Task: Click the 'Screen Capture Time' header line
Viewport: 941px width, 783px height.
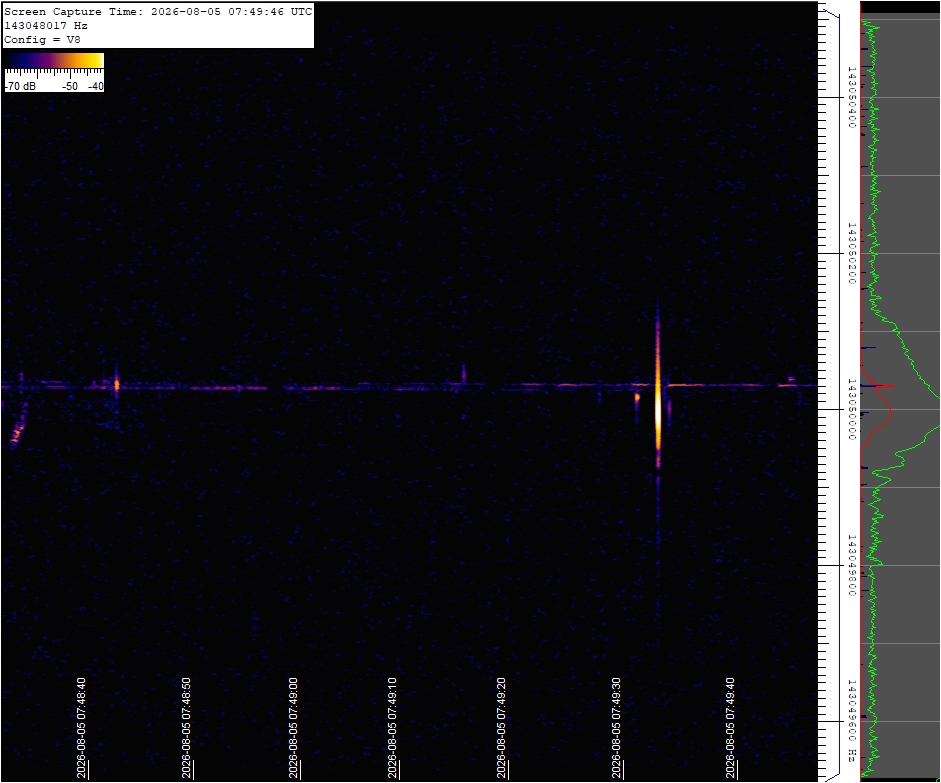Action: click(158, 11)
